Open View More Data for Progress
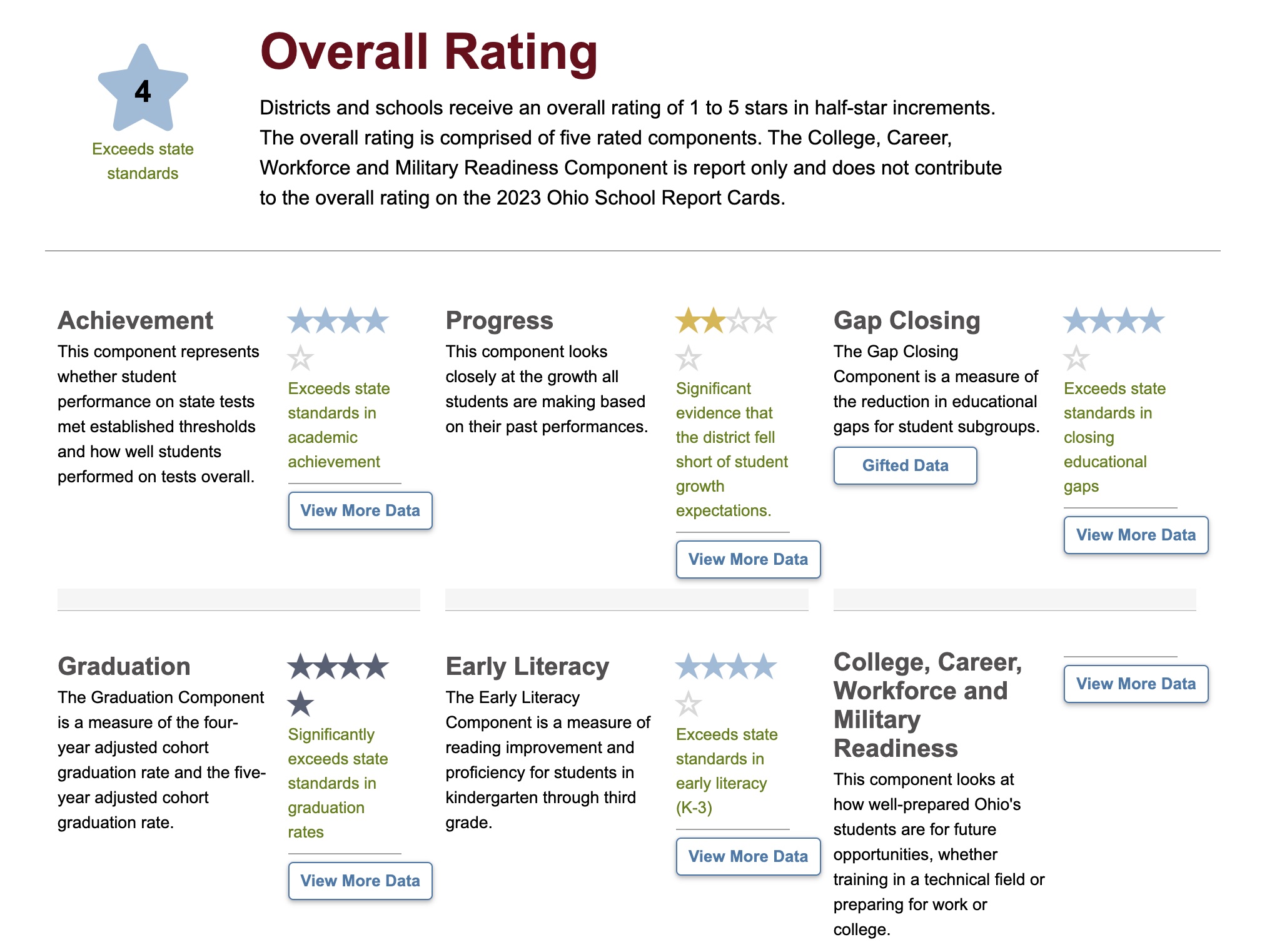This screenshot has width=1272, height=952. coord(748,559)
